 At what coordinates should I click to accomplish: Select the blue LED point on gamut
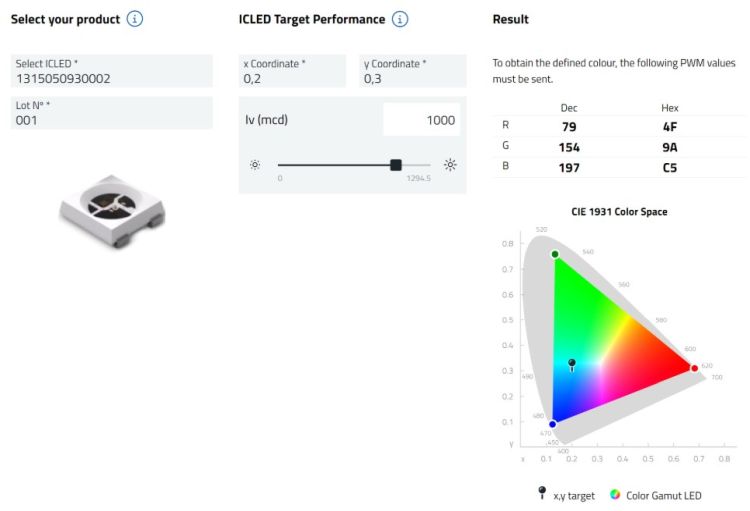click(552, 424)
